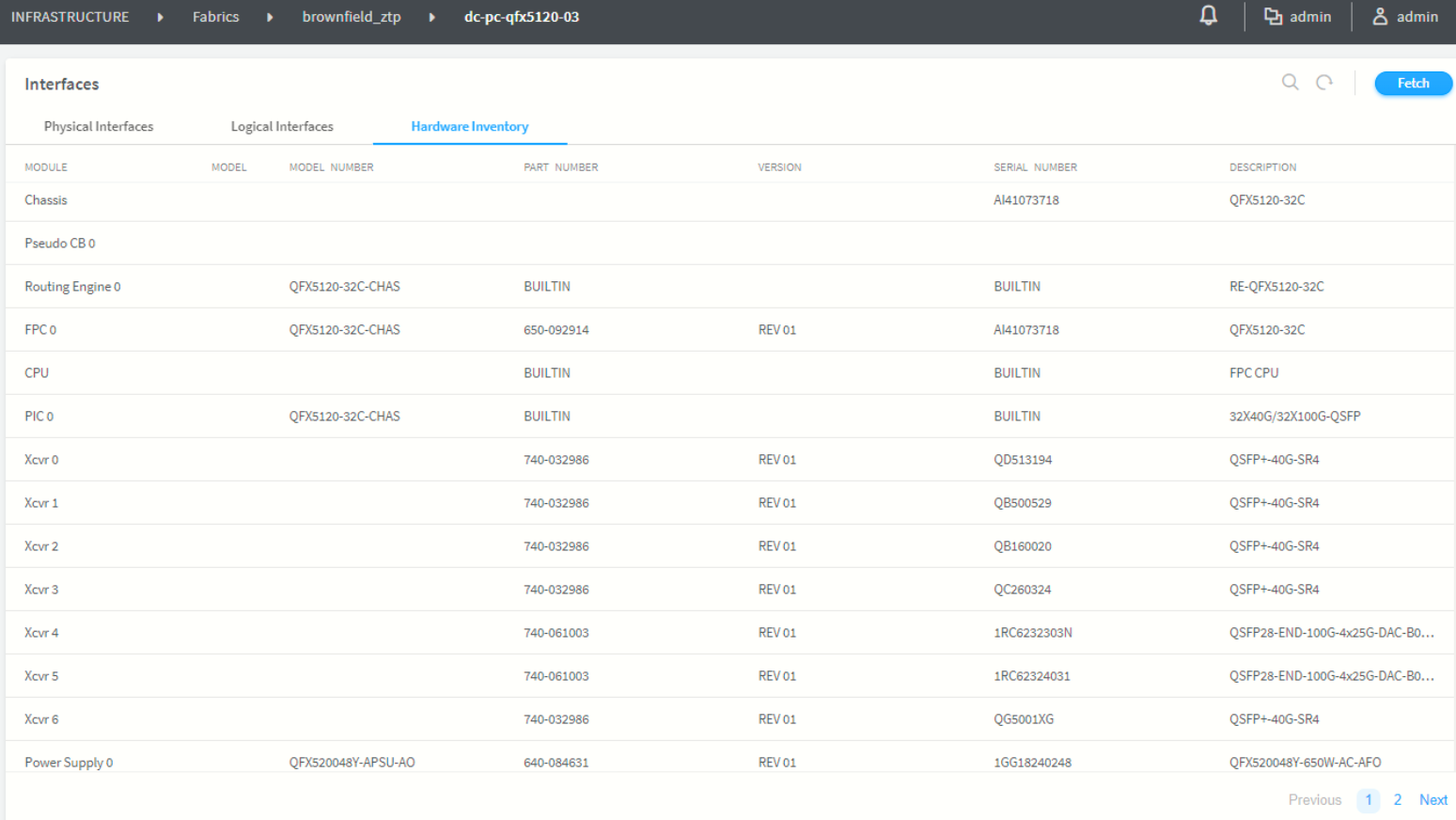Screen dimensions: 1456x820
Task: Select the Routing Engine 0 row
Action: pos(72,287)
